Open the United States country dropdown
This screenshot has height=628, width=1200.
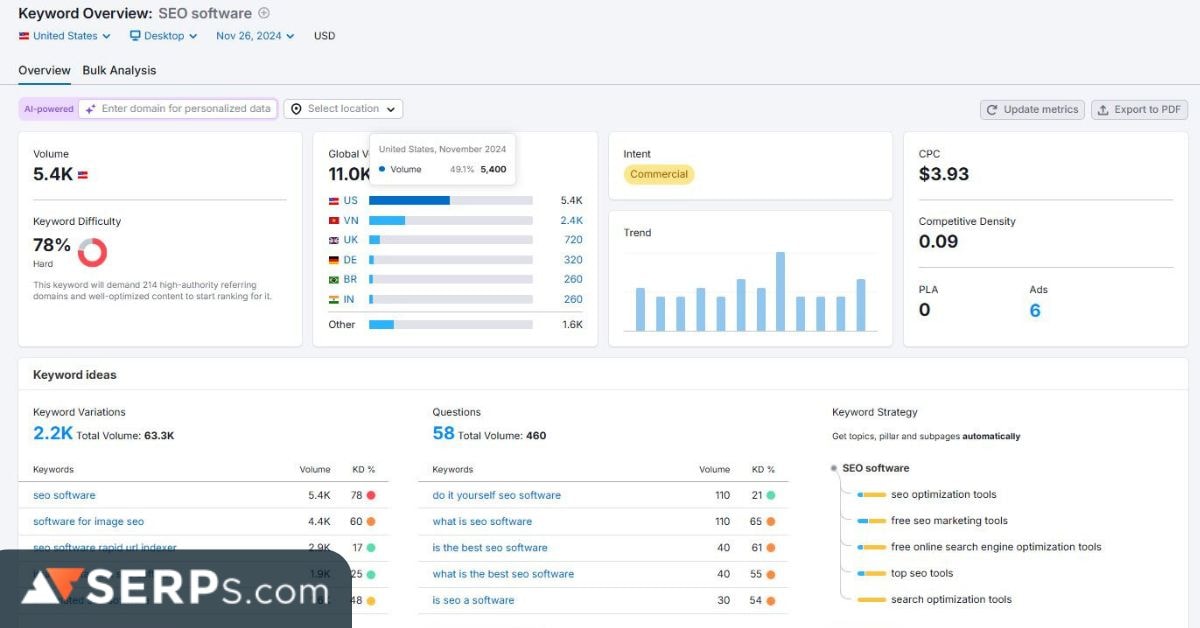[x=64, y=36]
